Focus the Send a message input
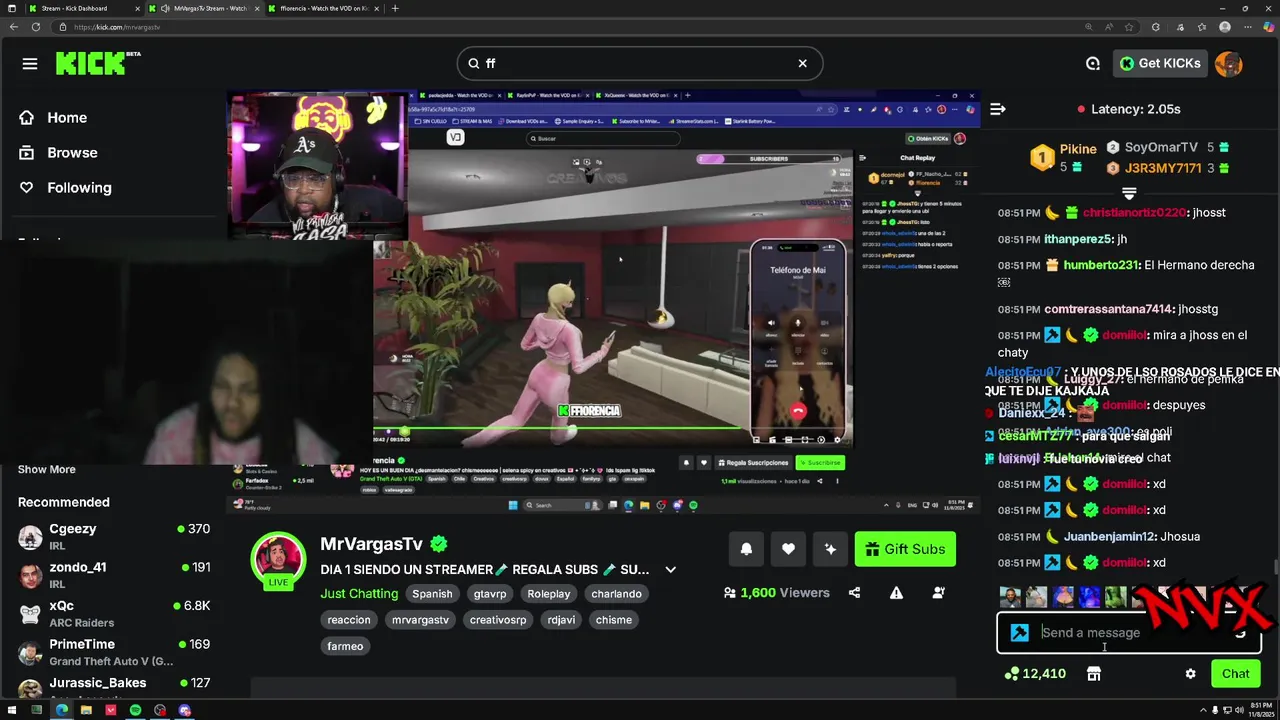Image resolution: width=1280 pixels, height=720 pixels. pos(1130,632)
